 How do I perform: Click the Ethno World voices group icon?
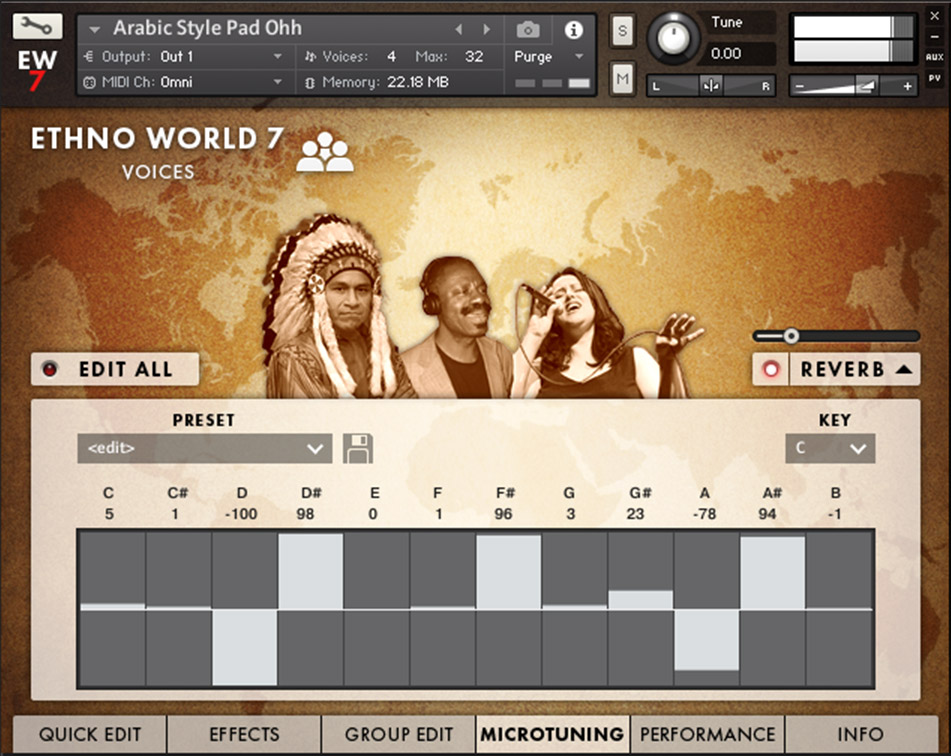click(324, 152)
